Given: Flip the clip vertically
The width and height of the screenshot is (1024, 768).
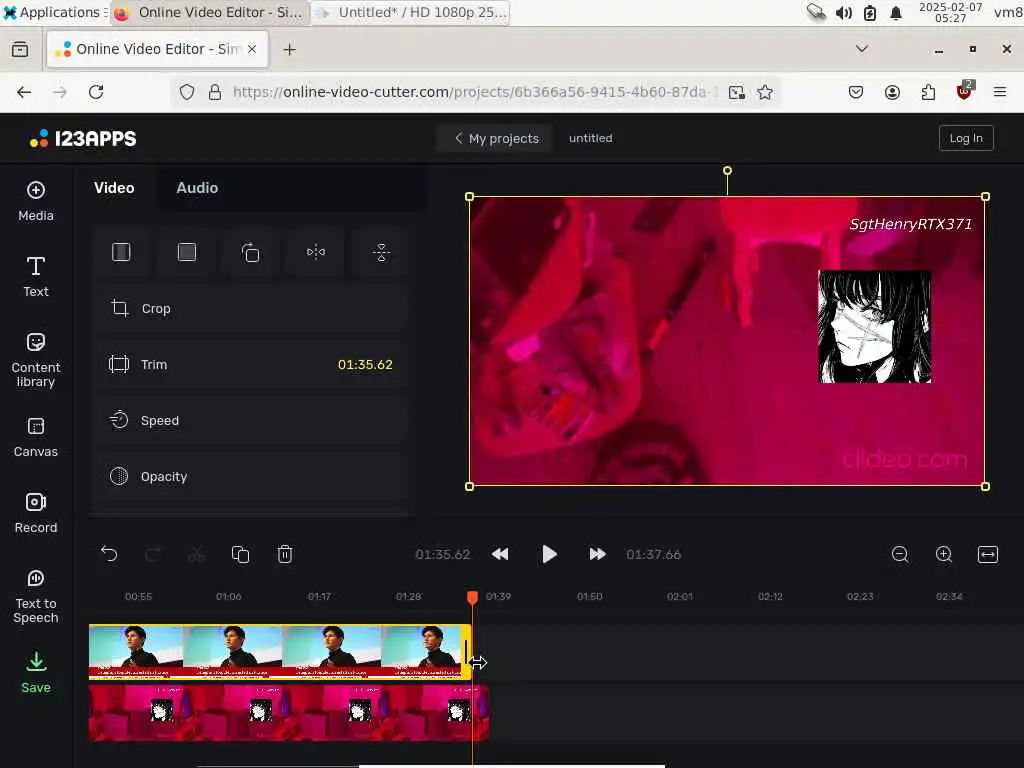Looking at the screenshot, I should 381,252.
